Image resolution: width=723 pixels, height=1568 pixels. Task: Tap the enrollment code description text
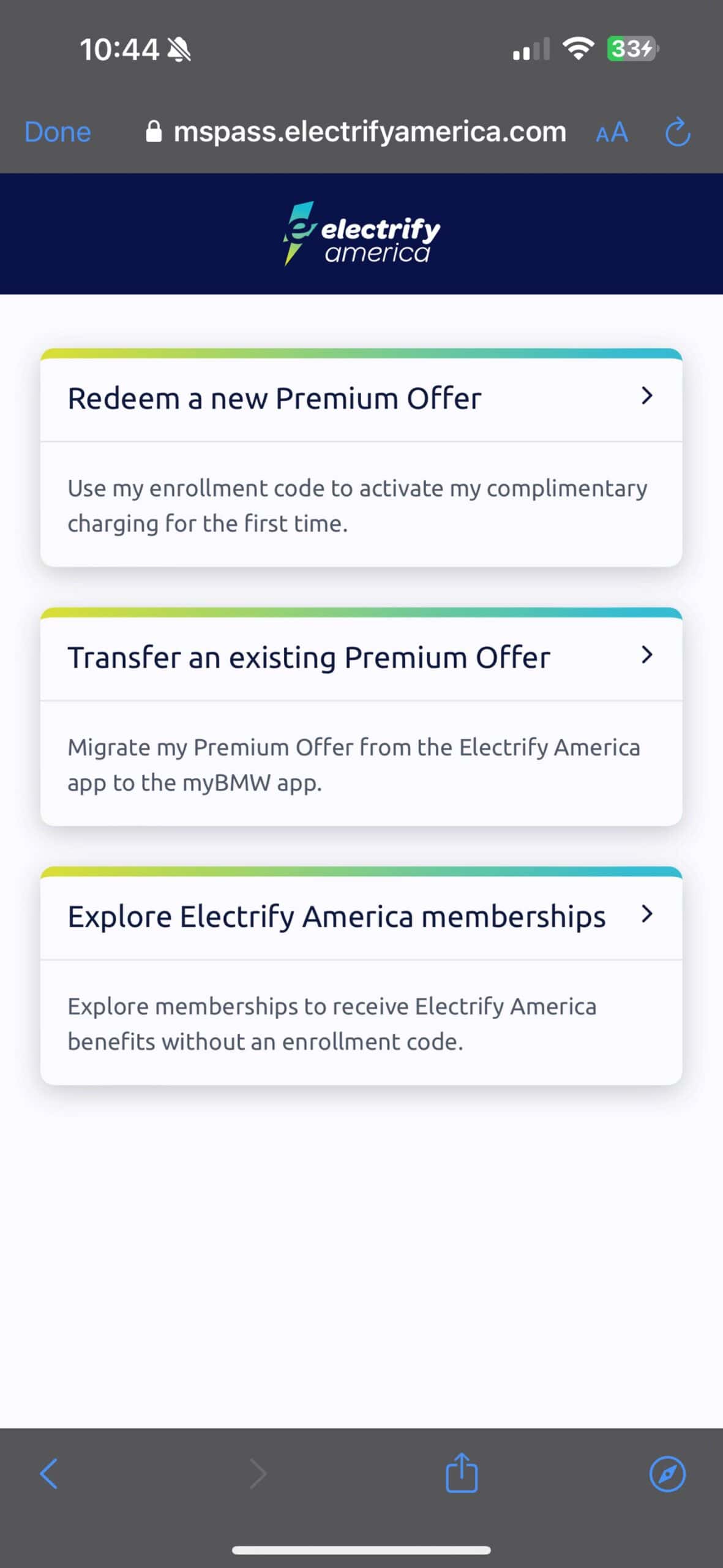click(357, 505)
